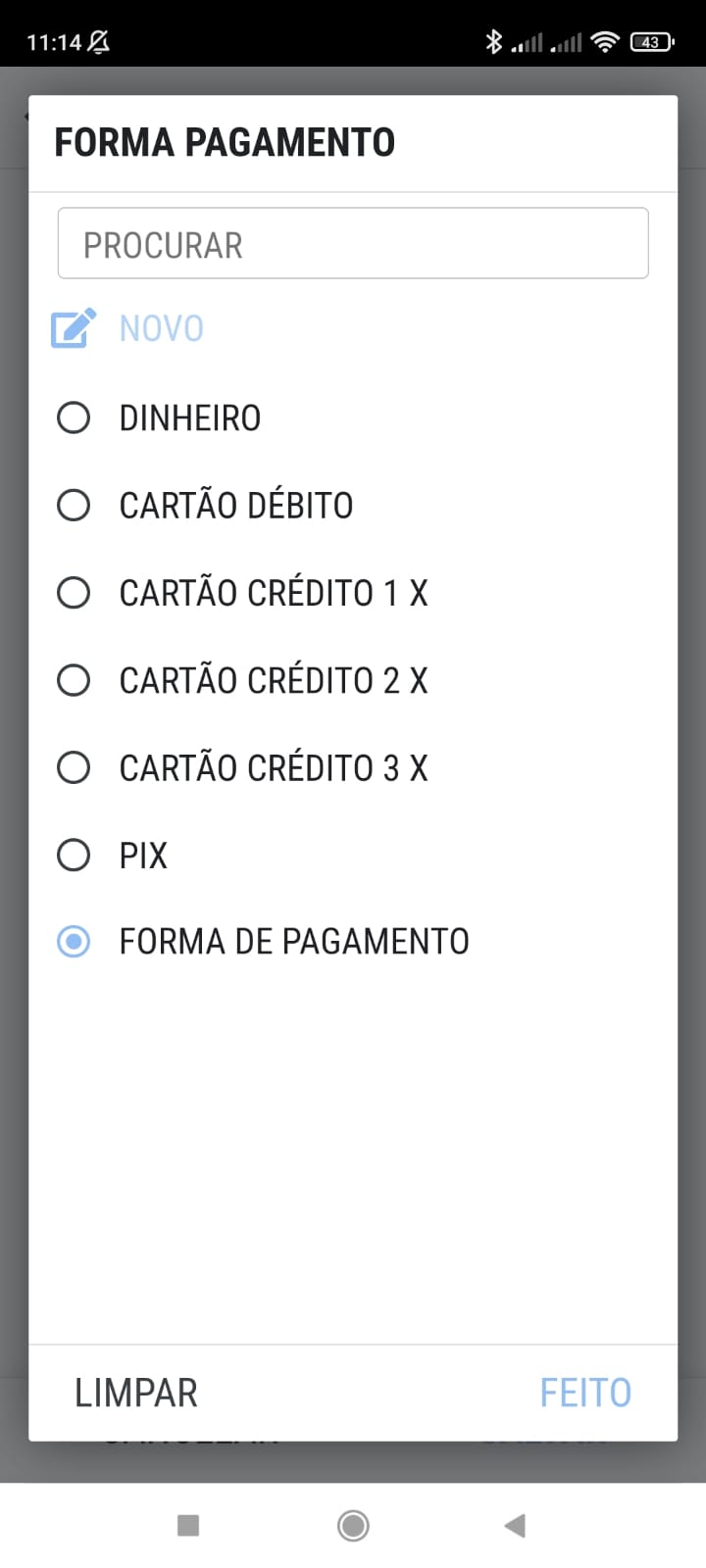Viewport: 706px width, 1568px height.
Task: Open recent apps with square icon
Action: tap(188, 1525)
